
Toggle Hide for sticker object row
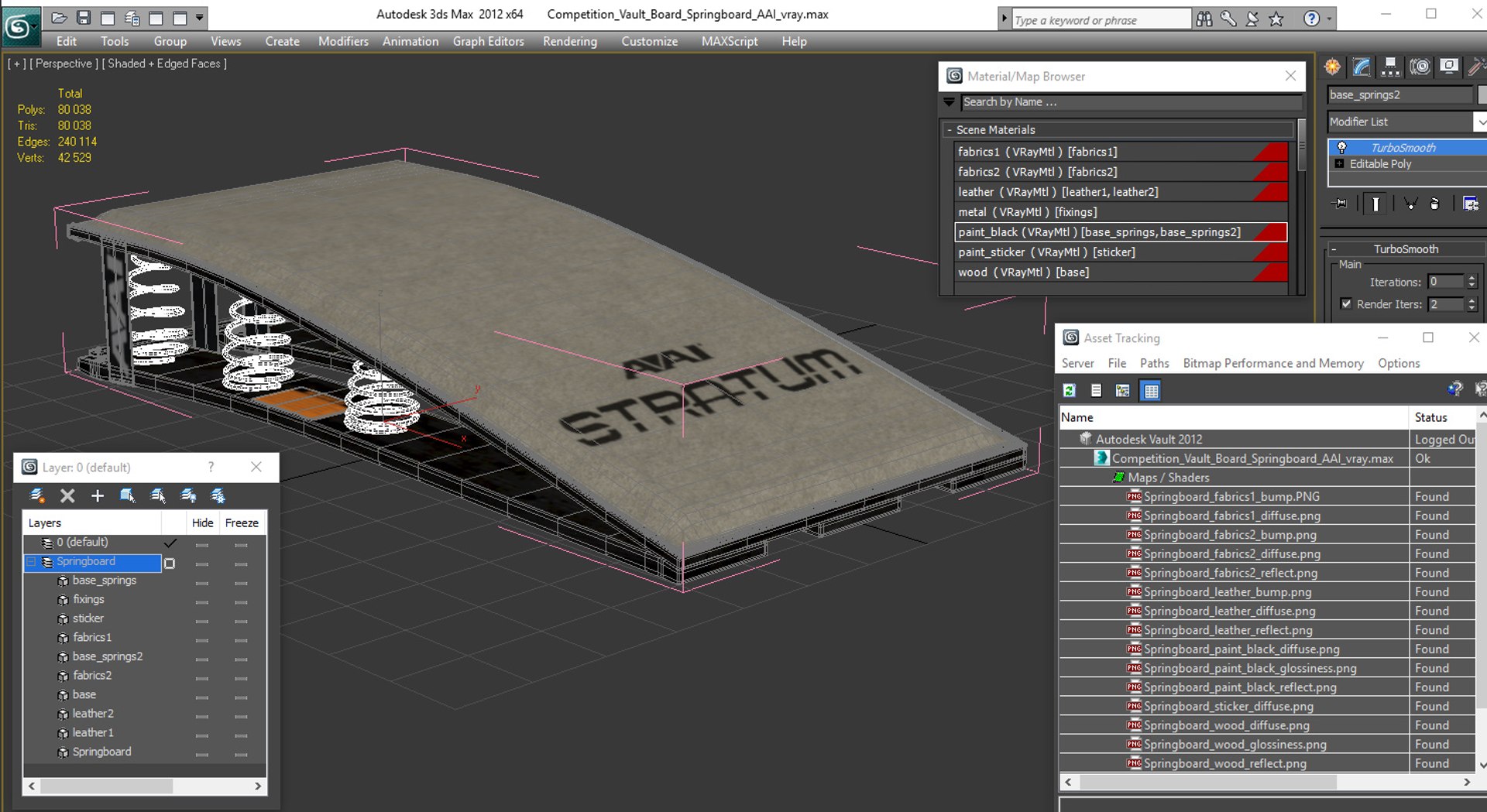pos(202,621)
